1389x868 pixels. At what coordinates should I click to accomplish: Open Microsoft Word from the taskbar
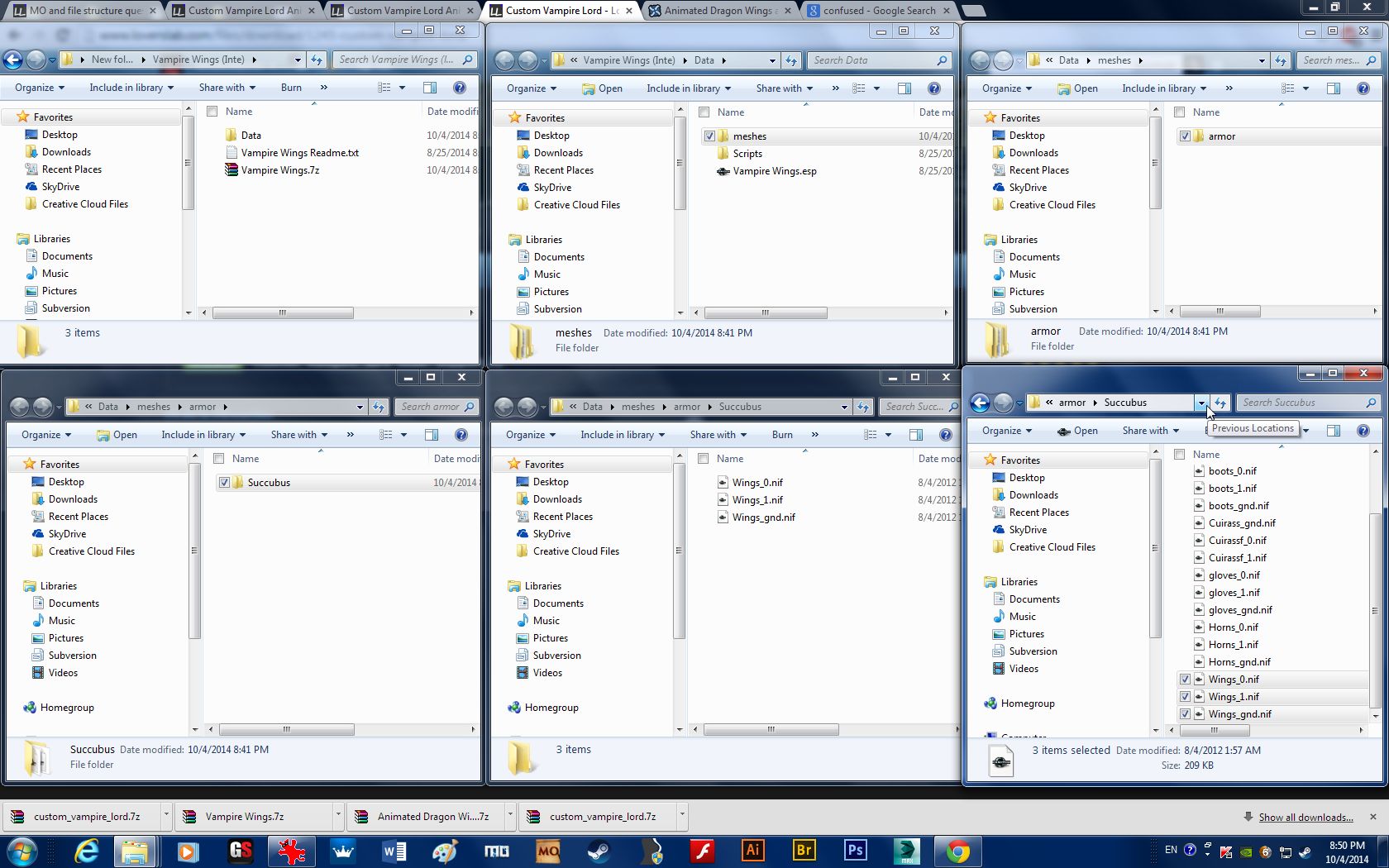tap(394, 850)
